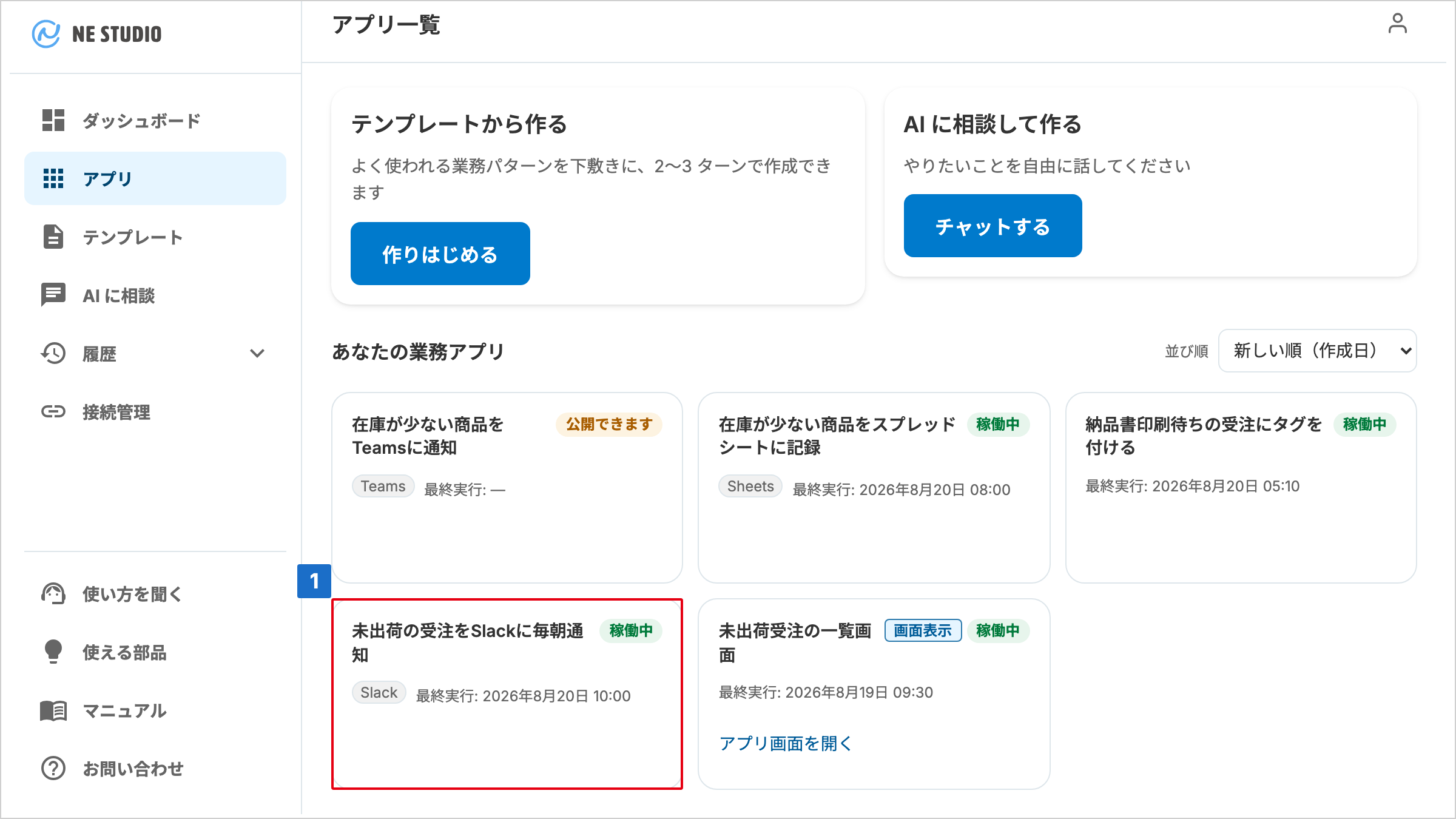This screenshot has height=819, width=1456.
Task: Go to ダッシュボード in the sidebar
Action: pos(155,120)
